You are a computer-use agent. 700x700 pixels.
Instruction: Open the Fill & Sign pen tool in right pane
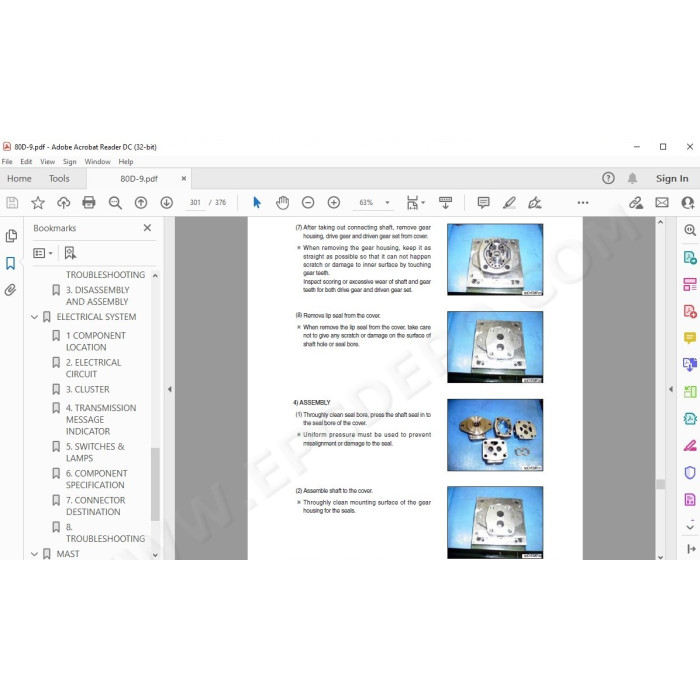(690, 446)
